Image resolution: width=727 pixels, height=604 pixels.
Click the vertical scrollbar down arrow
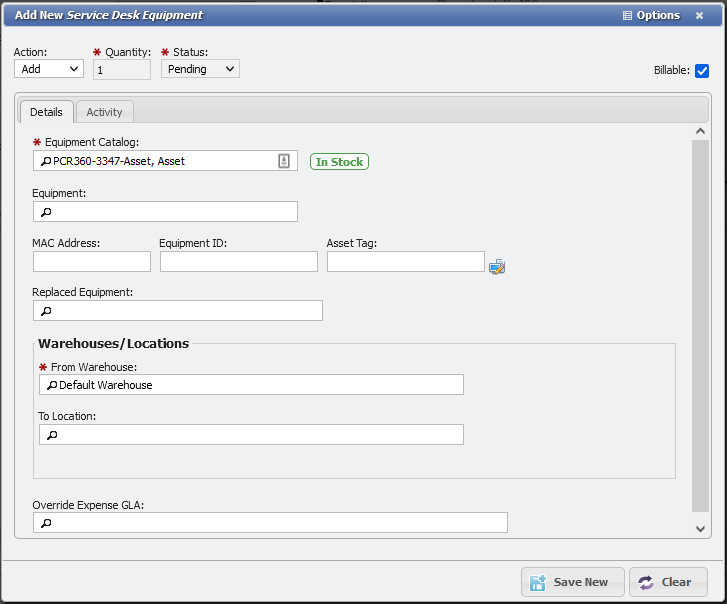pos(700,527)
